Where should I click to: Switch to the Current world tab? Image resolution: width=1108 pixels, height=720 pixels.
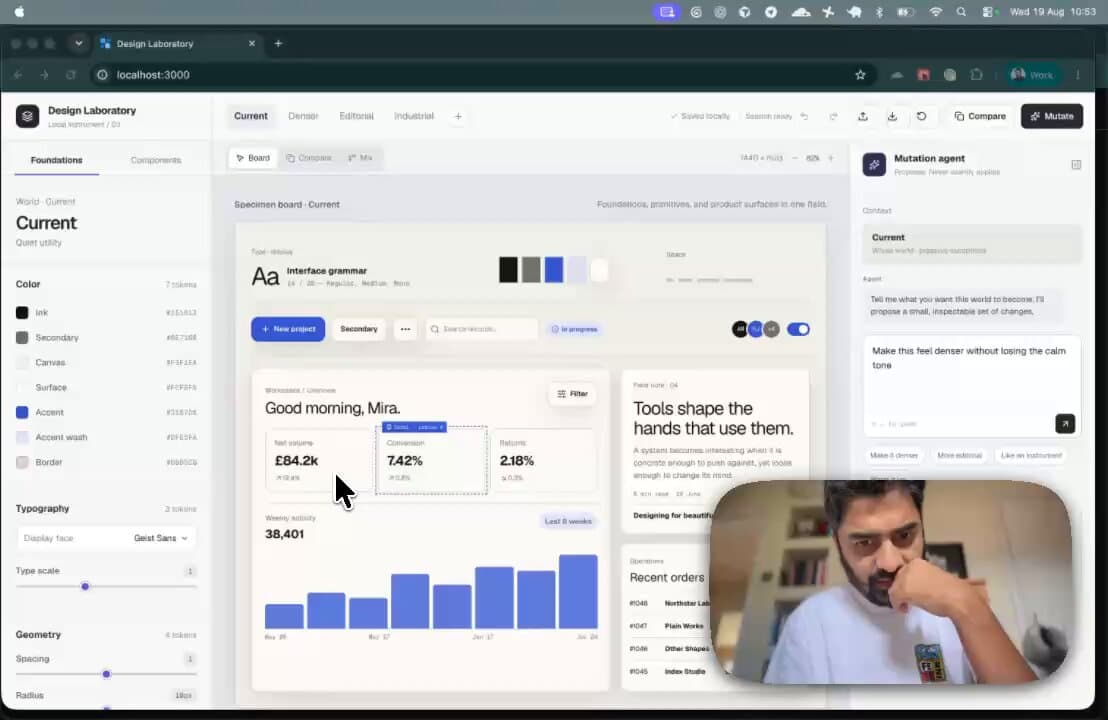[251, 116]
